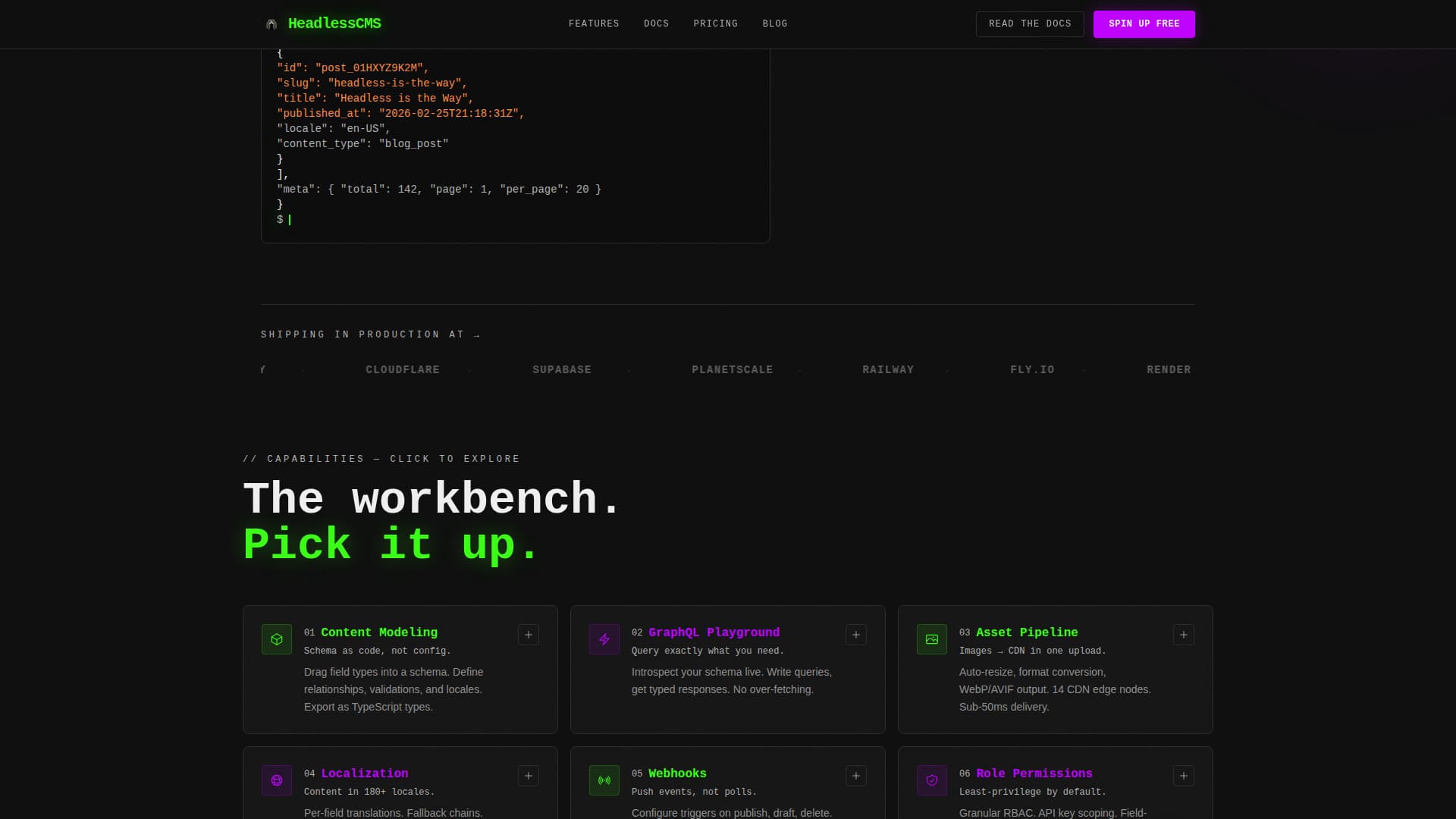Click the Render logo text
The height and width of the screenshot is (819, 1456).
pyautogui.click(x=1169, y=370)
